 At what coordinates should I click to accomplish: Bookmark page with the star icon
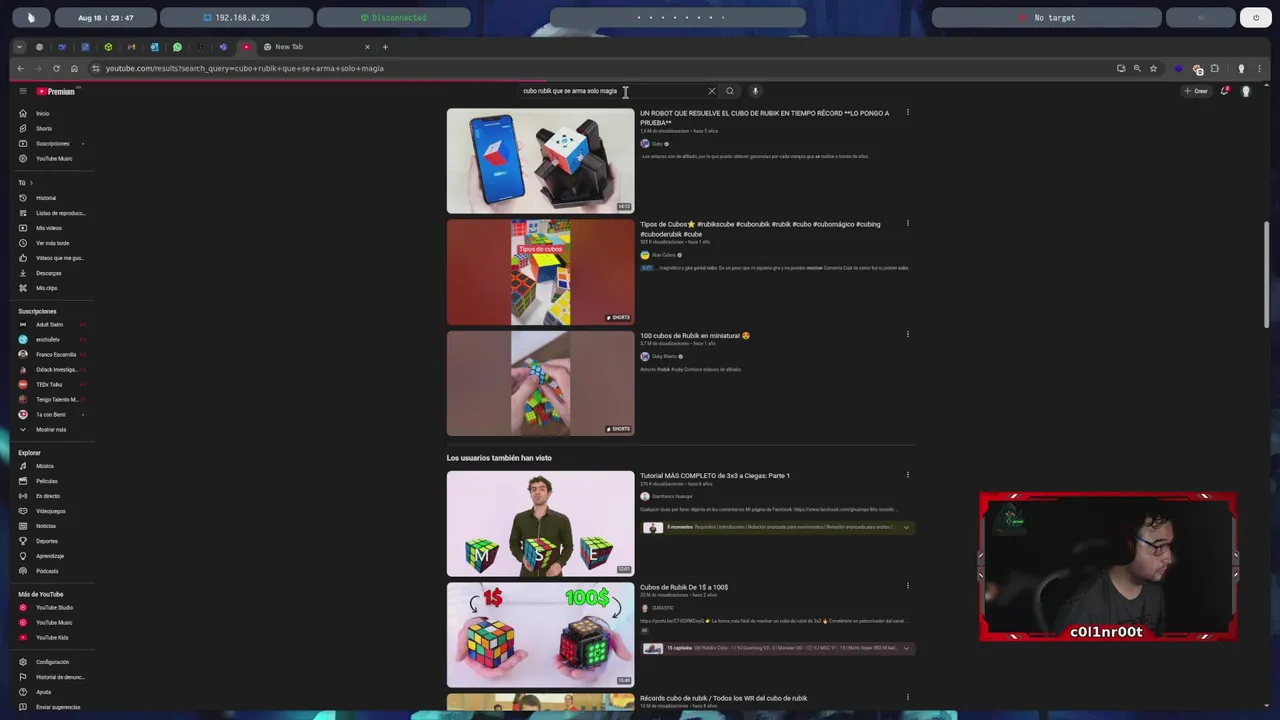coord(1153,69)
